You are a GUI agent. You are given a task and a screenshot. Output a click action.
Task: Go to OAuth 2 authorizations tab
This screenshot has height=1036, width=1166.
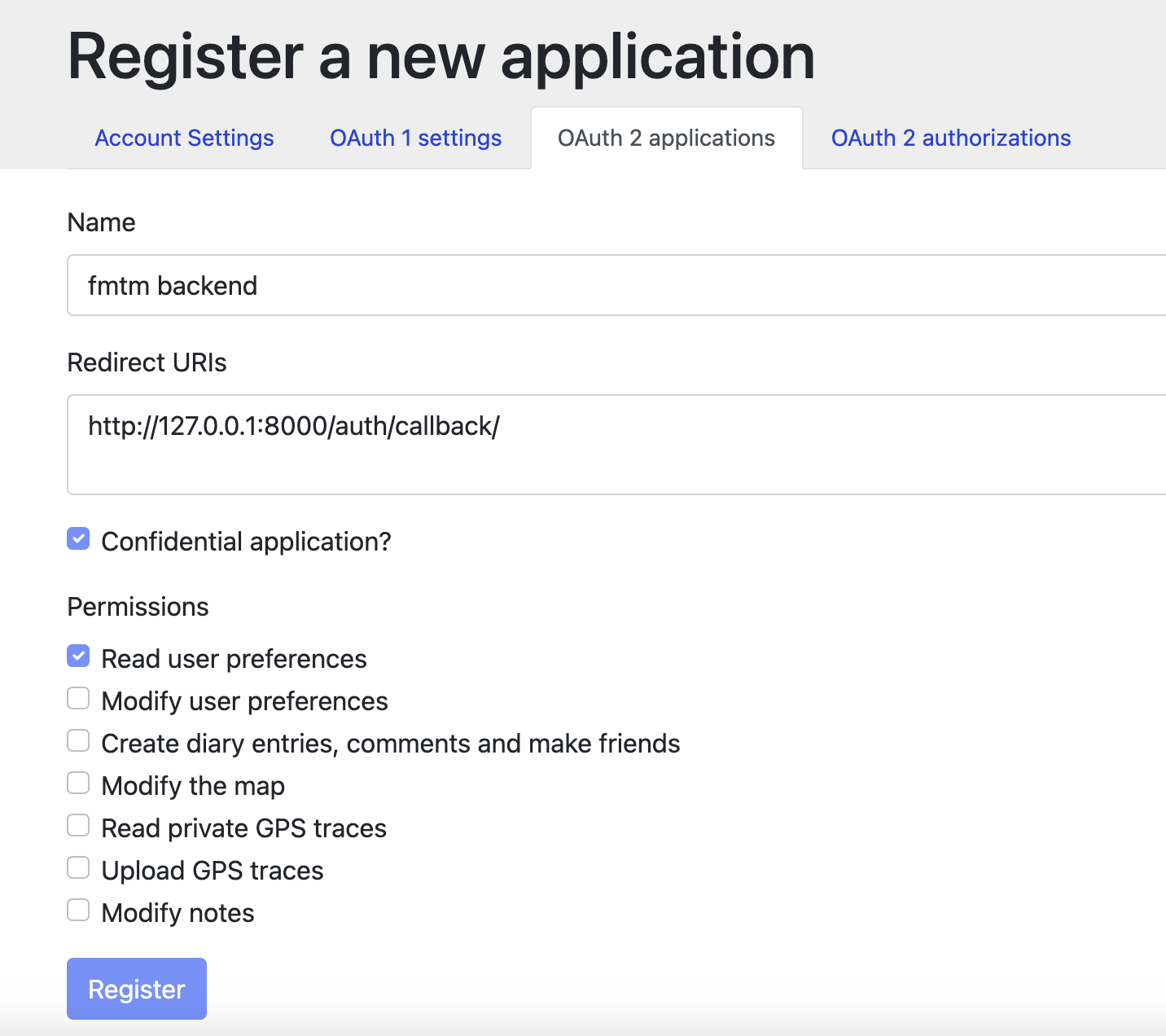[x=950, y=138]
